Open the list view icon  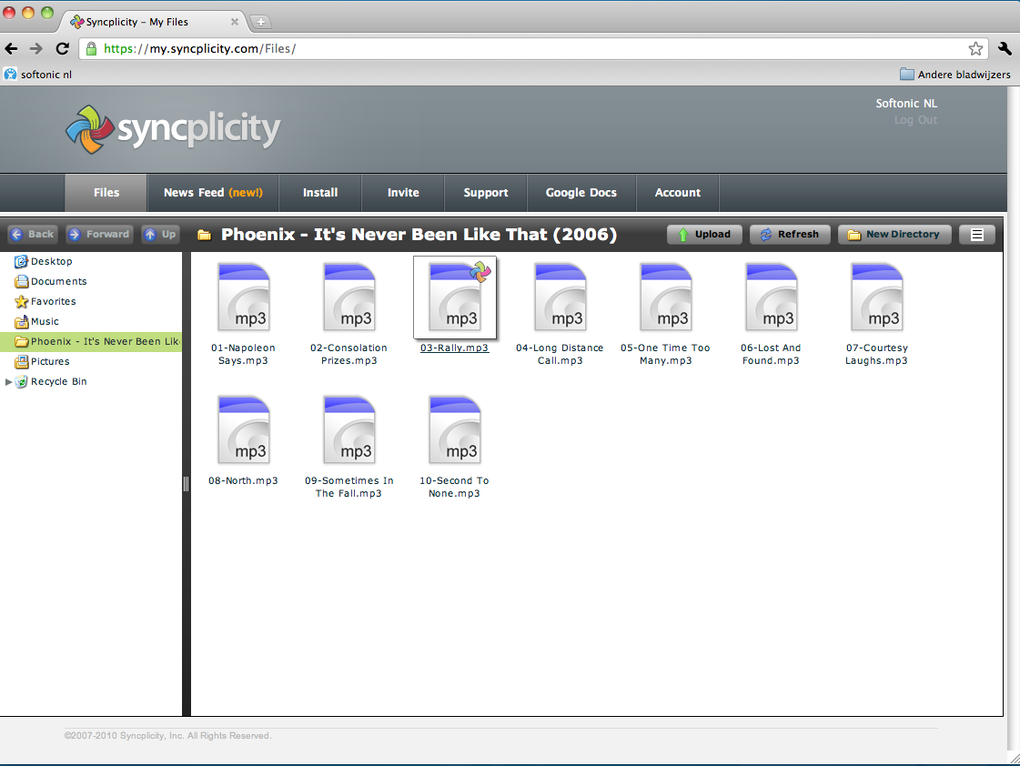tap(977, 234)
